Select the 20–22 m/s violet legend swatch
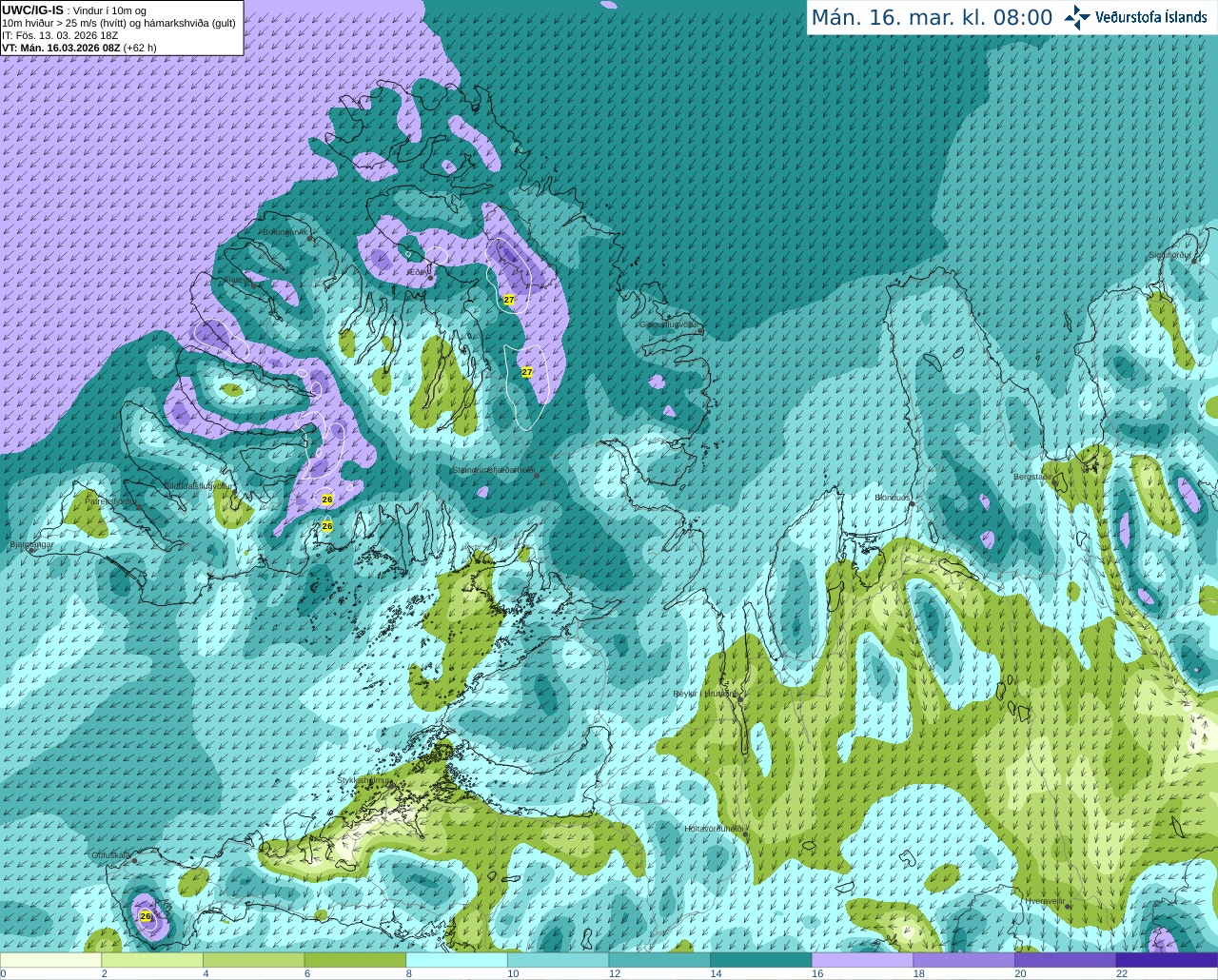This screenshot has width=1218, height=980. click(x=1066, y=960)
